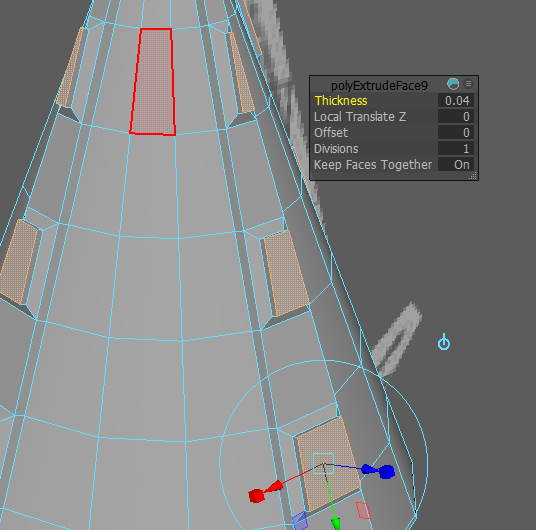
Task: Open the polyExtrudeFace9 panel options menu icon
Action: (x=468, y=84)
